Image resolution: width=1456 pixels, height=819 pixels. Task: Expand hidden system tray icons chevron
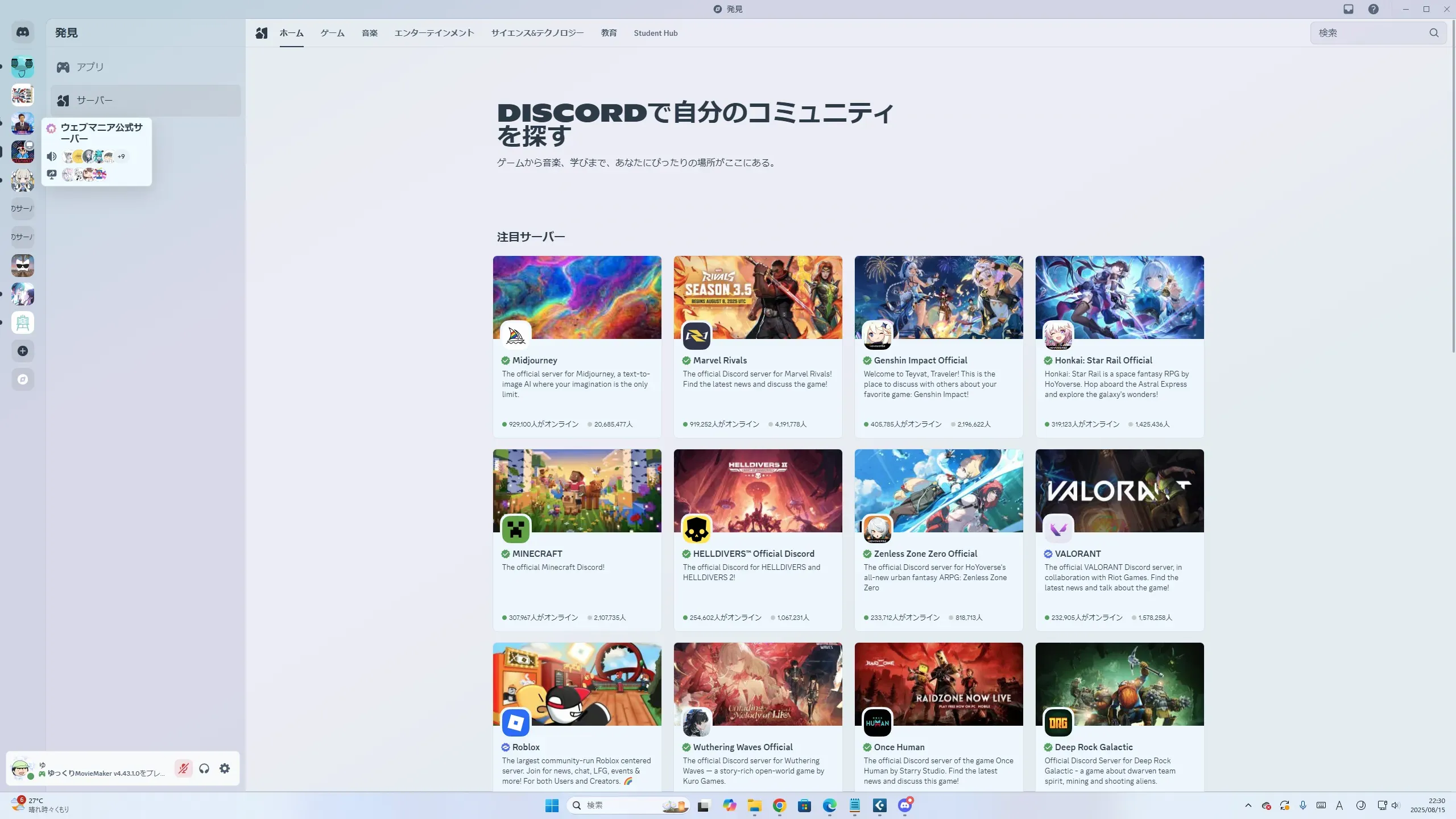pyautogui.click(x=1248, y=805)
